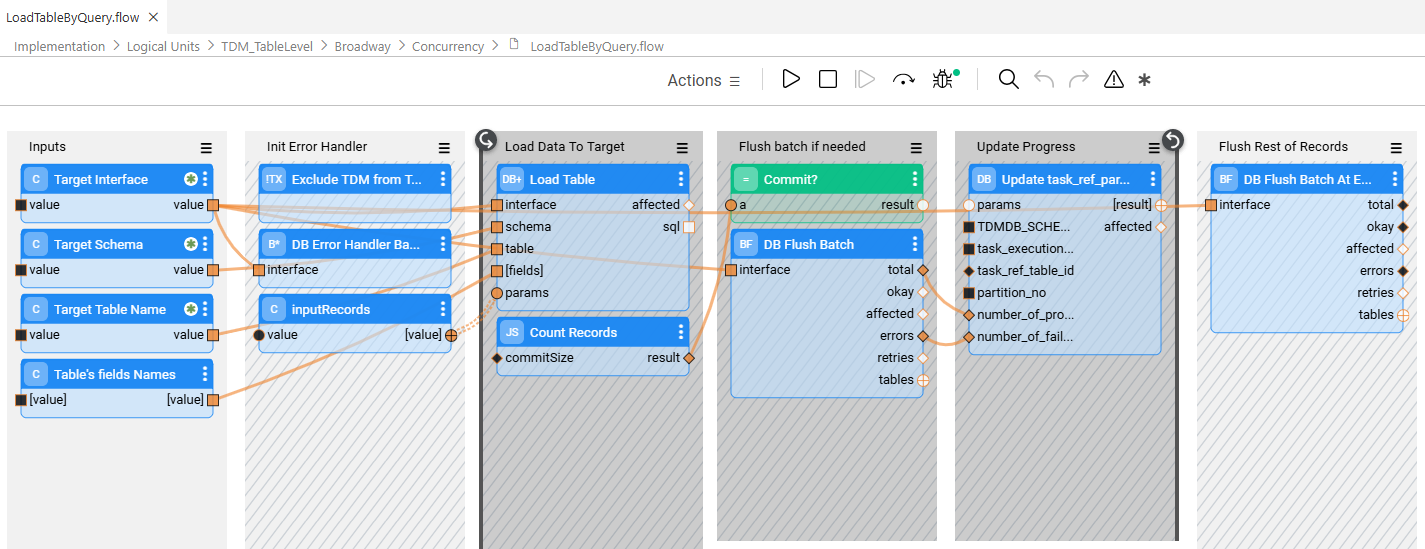Select the DB Flush Batch At End tables port
Screen dimensions: 1425x549
(1403, 315)
